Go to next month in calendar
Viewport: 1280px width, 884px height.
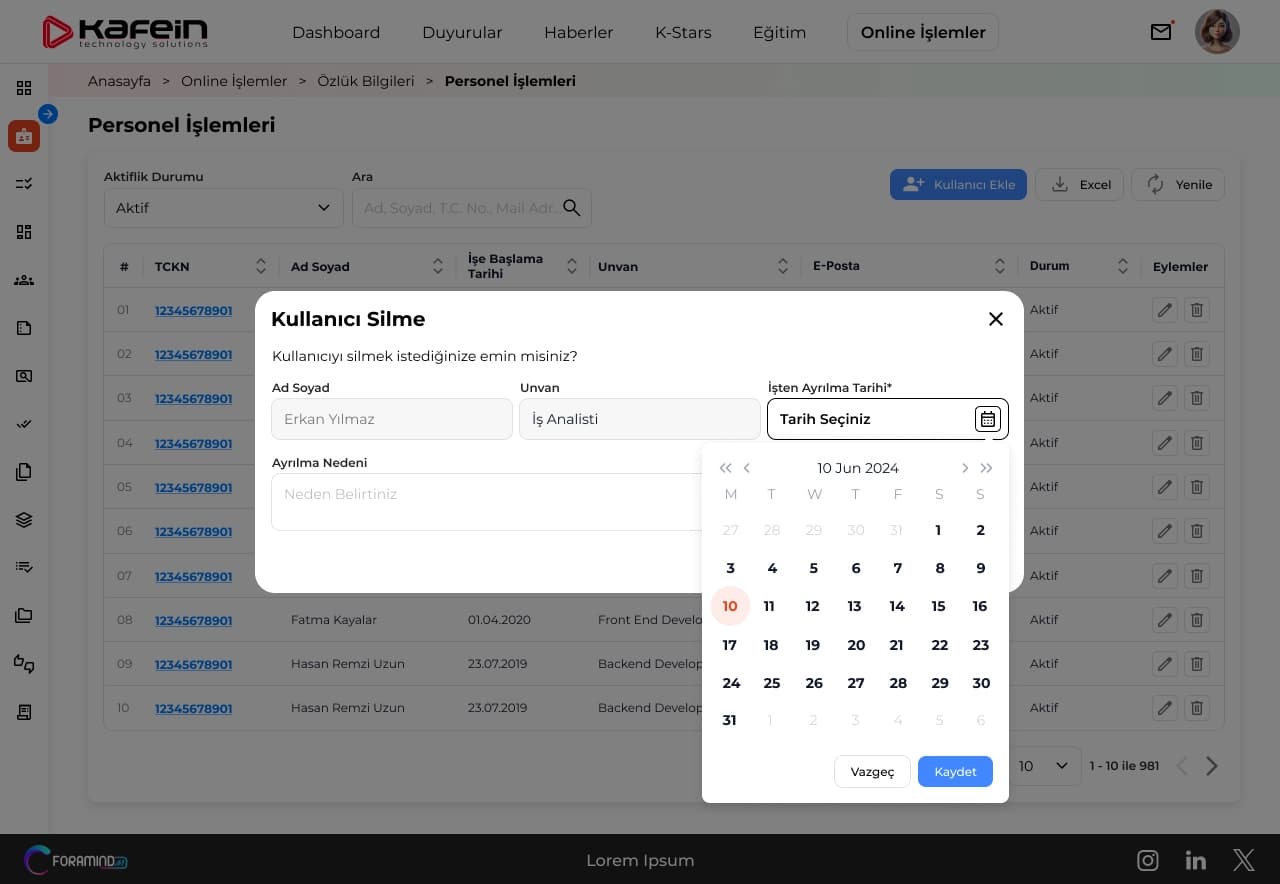point(965,468)
